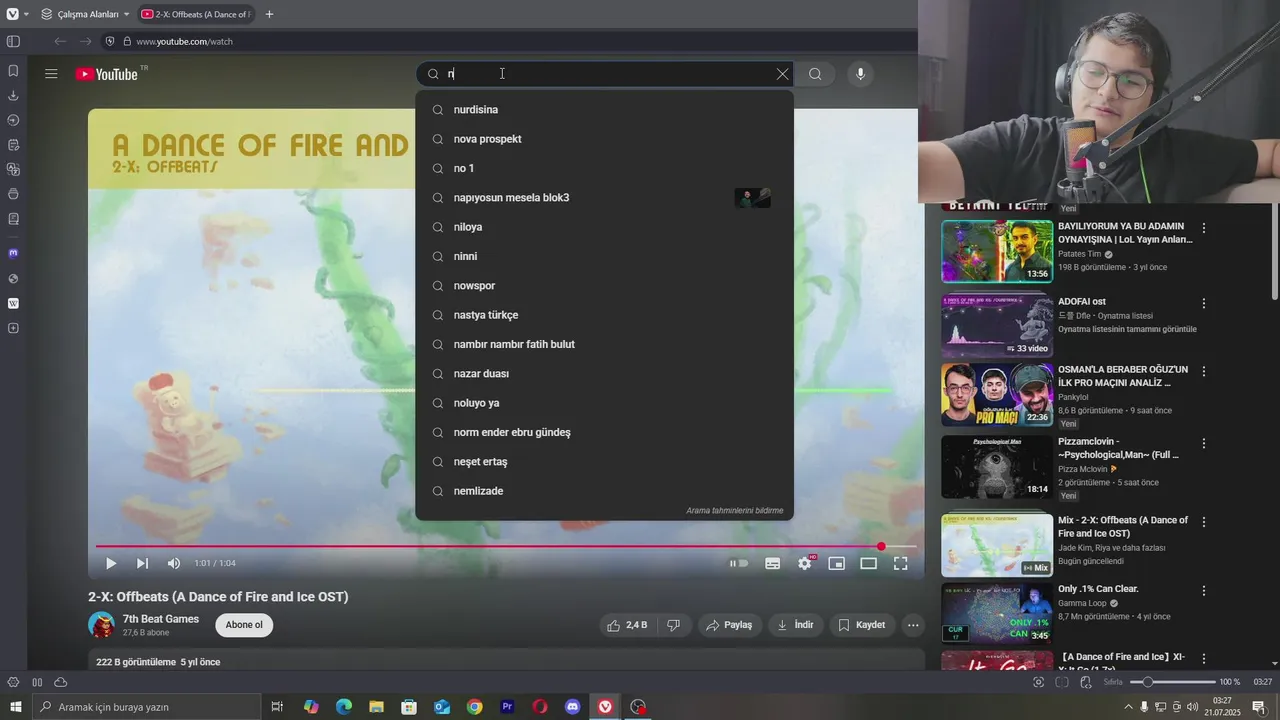Open the Notes panel
The width and height of the screenshot is (1280, 720).
click(x=13, y=145)
